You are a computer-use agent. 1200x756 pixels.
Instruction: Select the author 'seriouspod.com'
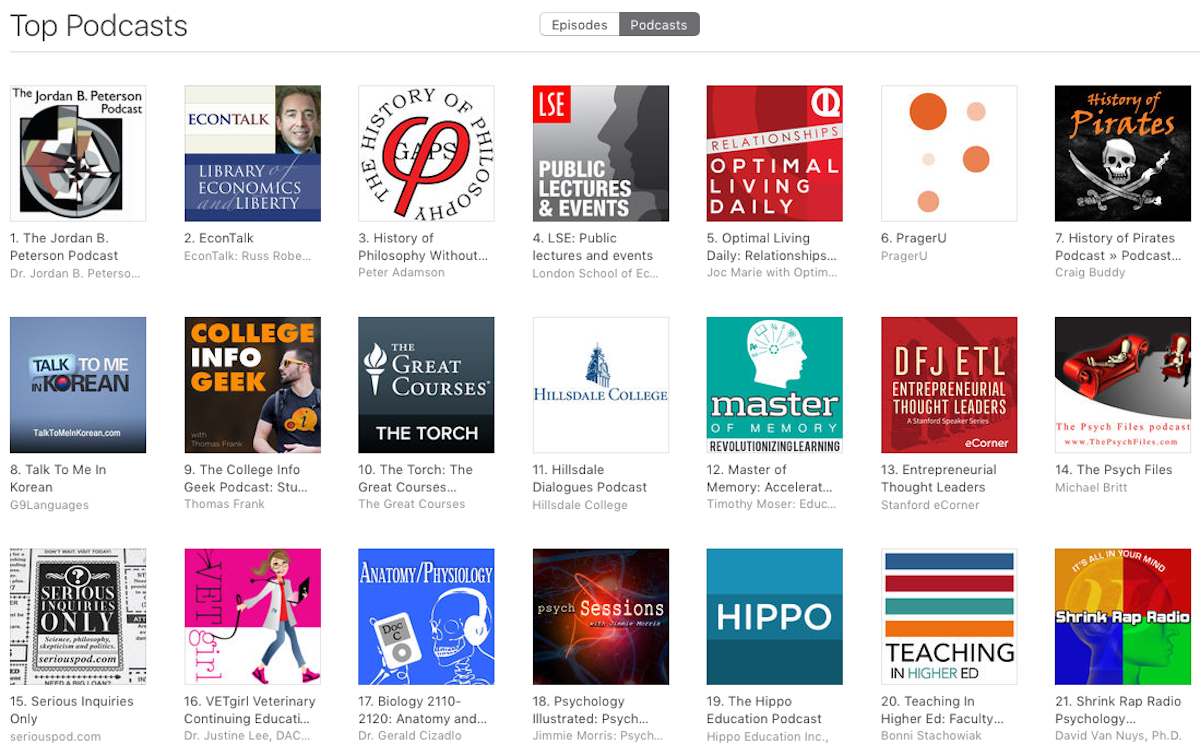[55, 737]
